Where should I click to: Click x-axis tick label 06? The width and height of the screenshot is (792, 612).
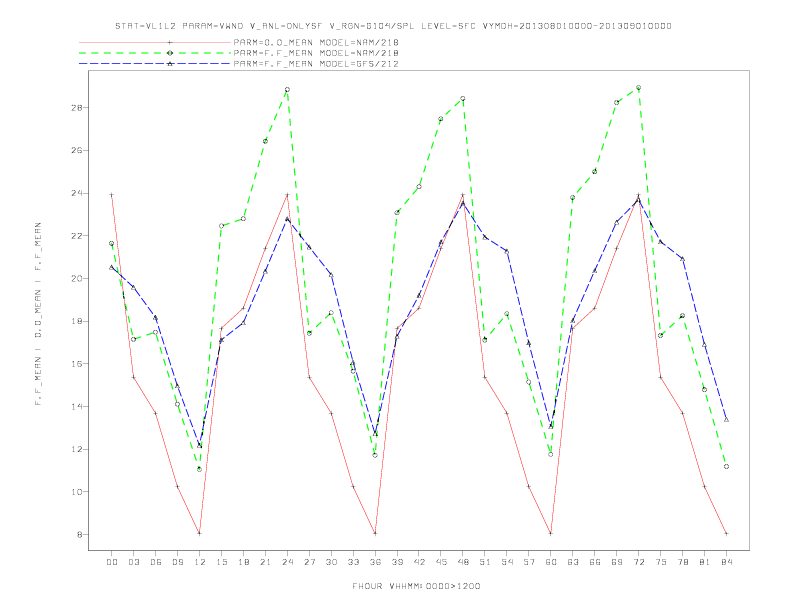tap(156, 562)
